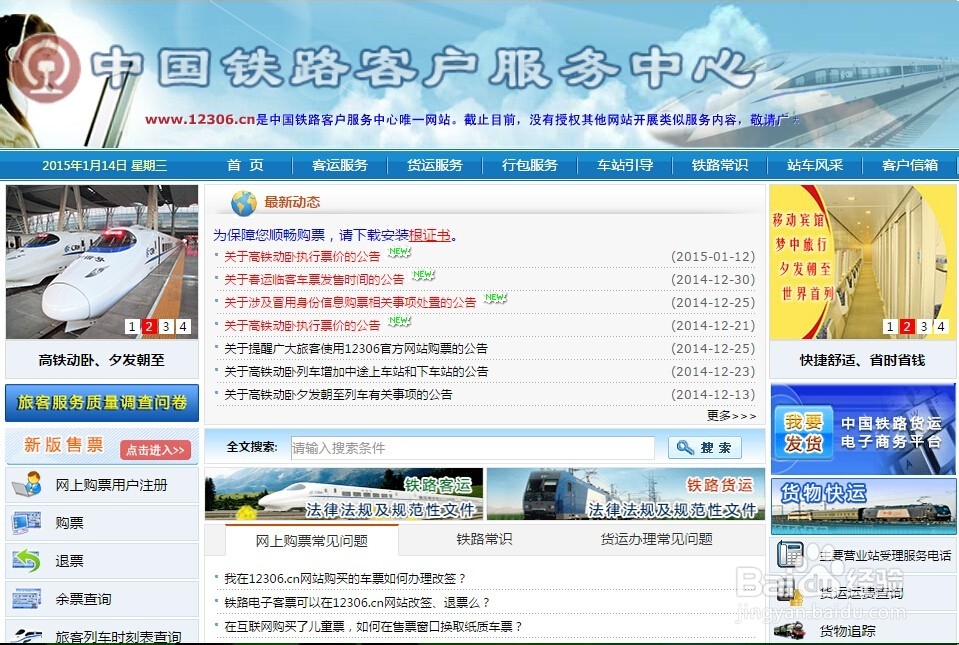Open the 铁路货运 法律法规及规范性文件 banner
This screenshot has width=959, height=645.
626,494
